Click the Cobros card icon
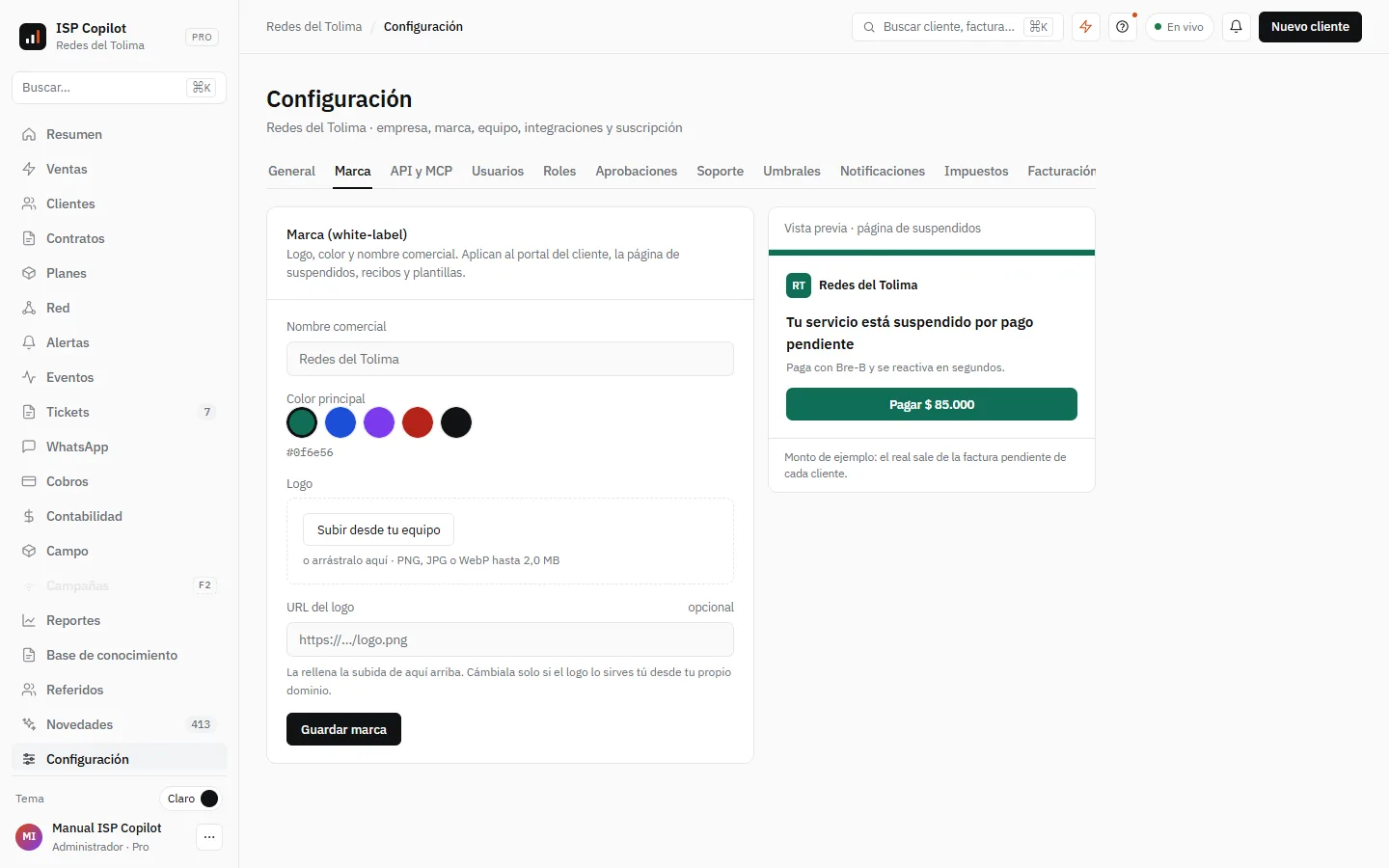 (29, 481)
